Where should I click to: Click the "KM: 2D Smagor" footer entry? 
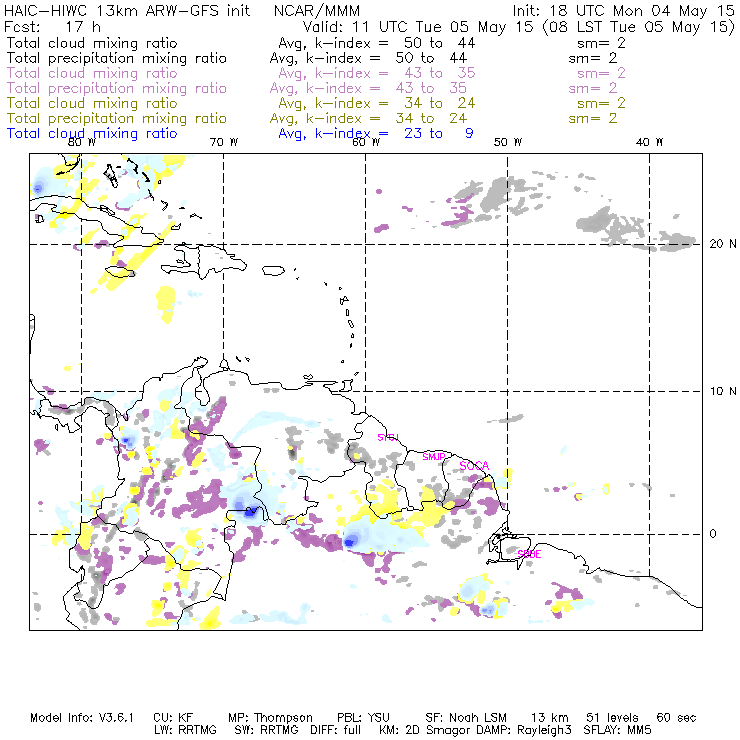point(423,730)
